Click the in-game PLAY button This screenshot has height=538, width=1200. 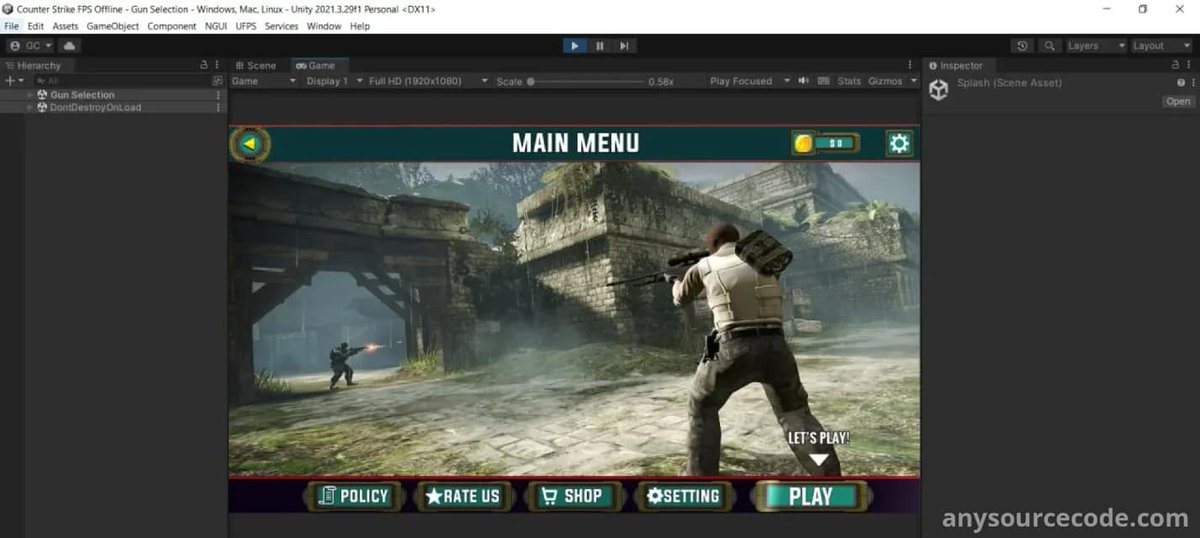point(810,496)
